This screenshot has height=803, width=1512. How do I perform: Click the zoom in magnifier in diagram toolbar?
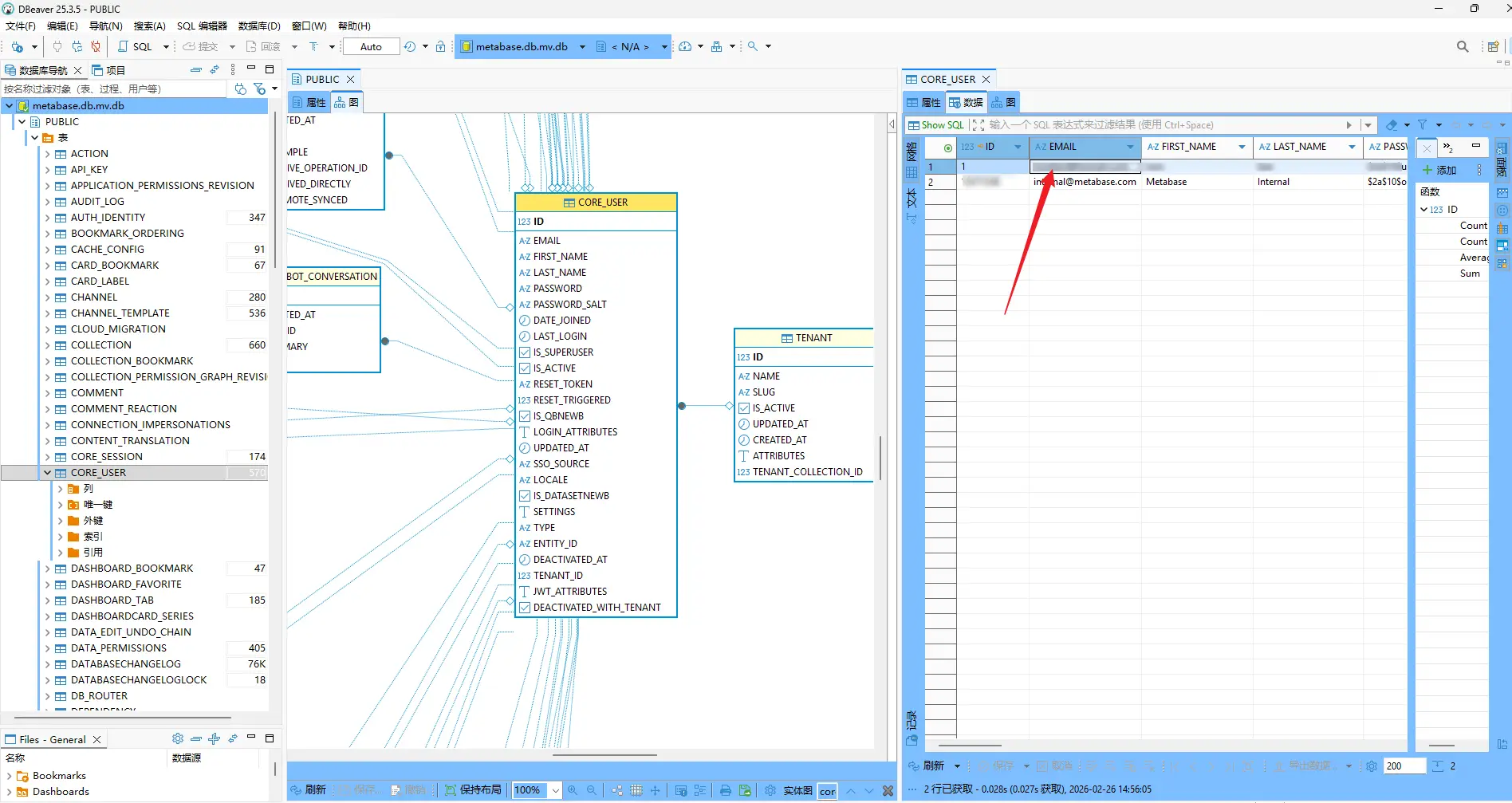[573, 790]
